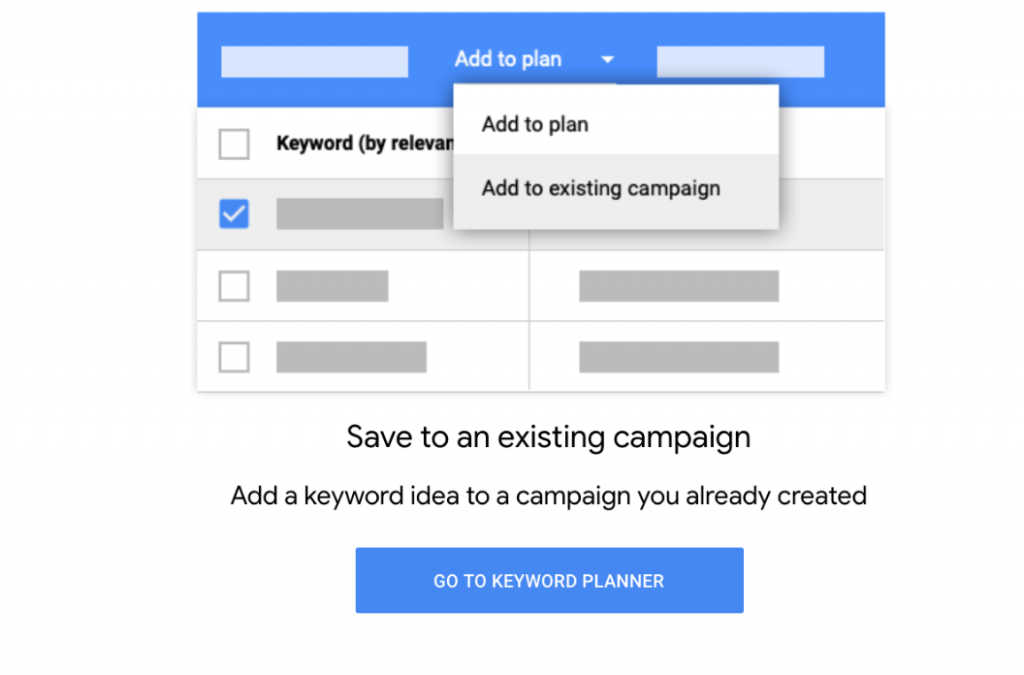This screenshot has height=675, width=1024.
Task: Click second row's right column placeholder
Action: (x=678, y=286)
